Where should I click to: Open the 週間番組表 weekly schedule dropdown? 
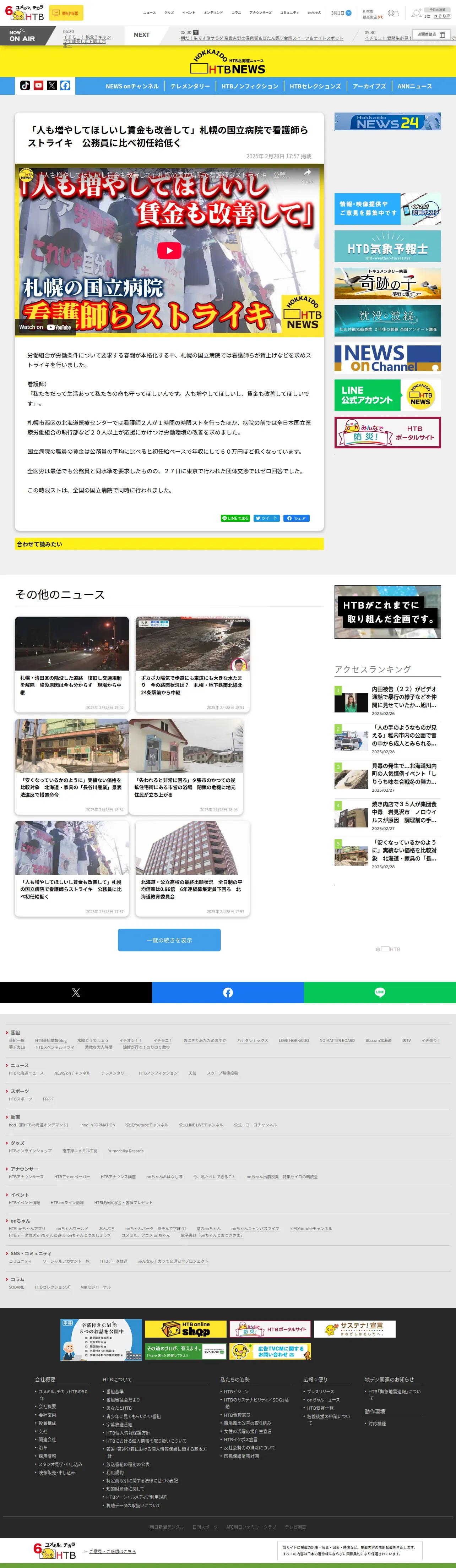[431, 35]
